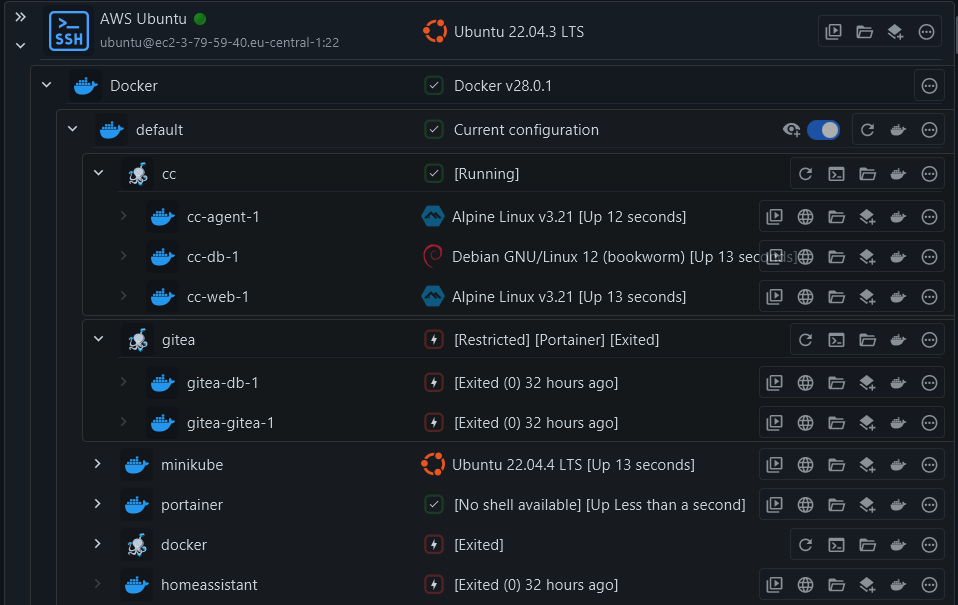
Task: Open more options for default context
Action: [929, 130]
